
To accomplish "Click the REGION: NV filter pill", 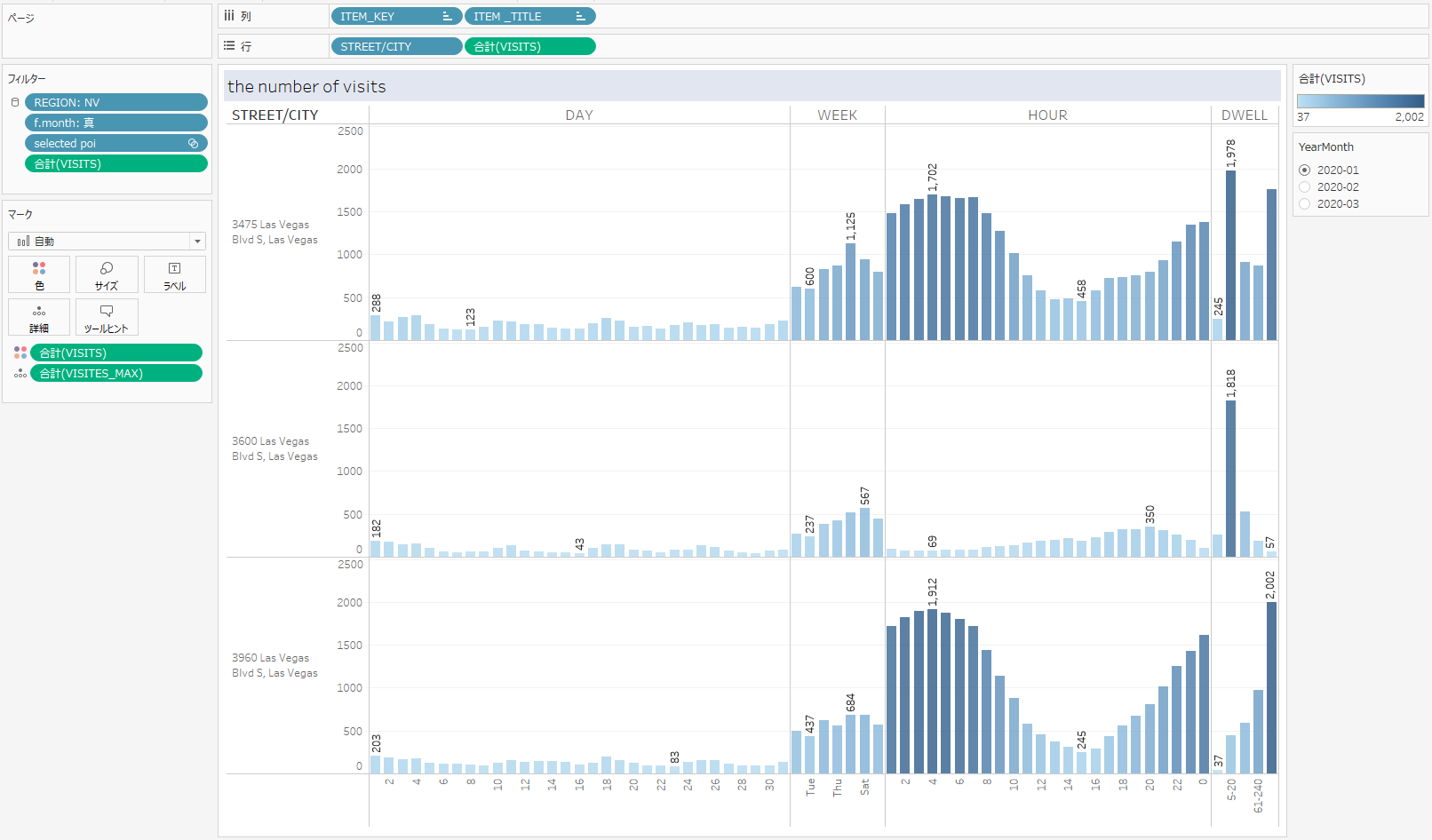I will coord(115,102).
